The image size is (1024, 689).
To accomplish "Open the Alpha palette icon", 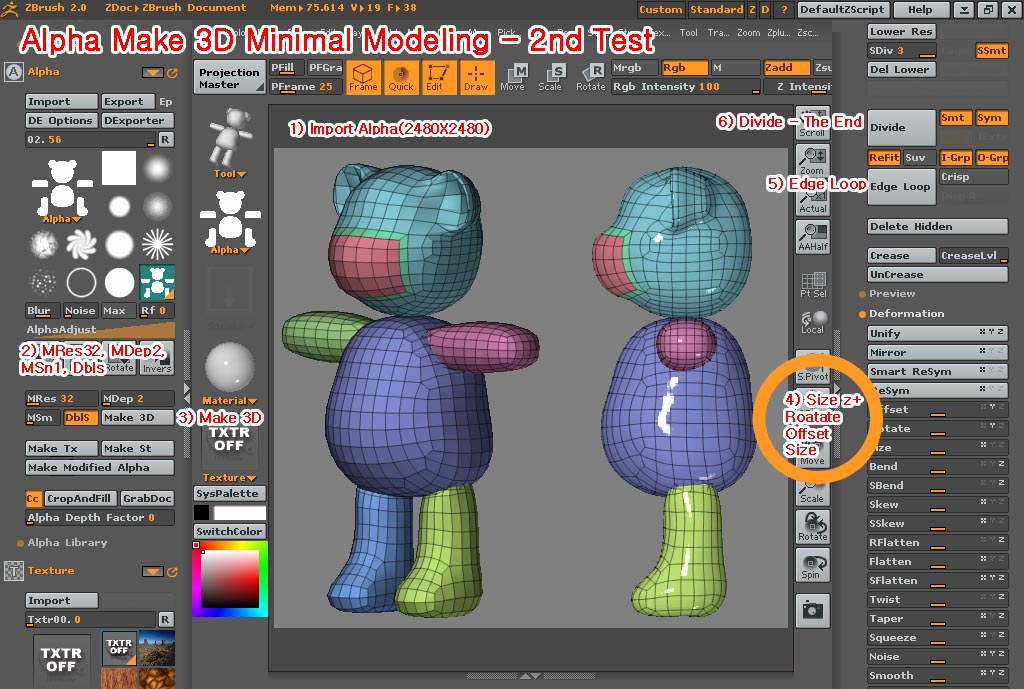I will tap(14, 72).
